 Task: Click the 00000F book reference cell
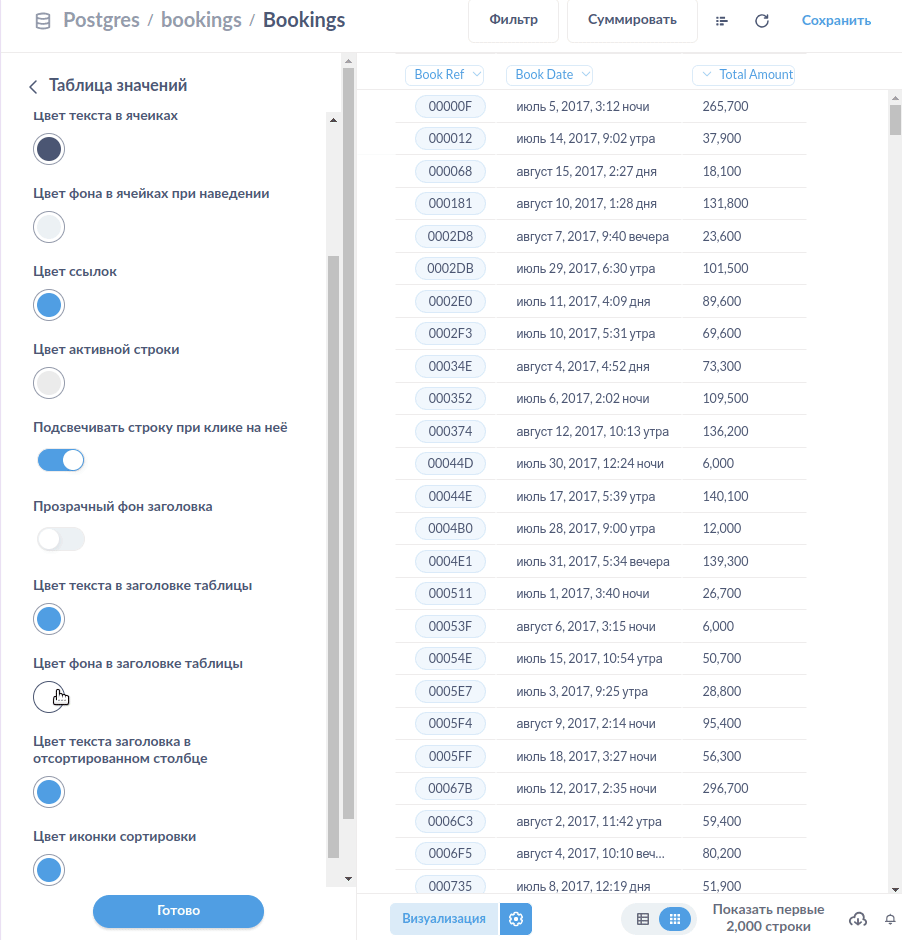click(x=450, y=107)
